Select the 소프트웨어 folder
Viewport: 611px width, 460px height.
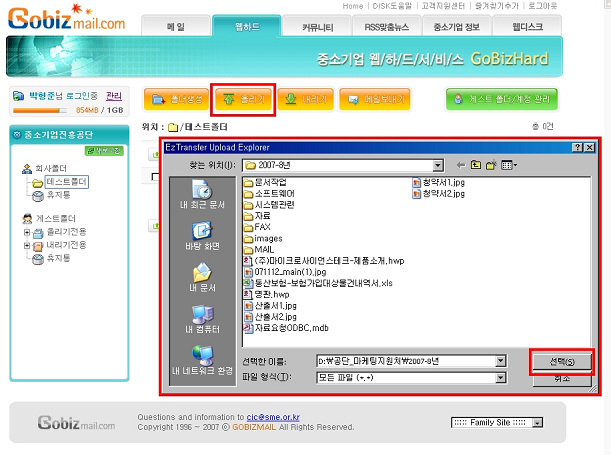[x=269, y=193]
